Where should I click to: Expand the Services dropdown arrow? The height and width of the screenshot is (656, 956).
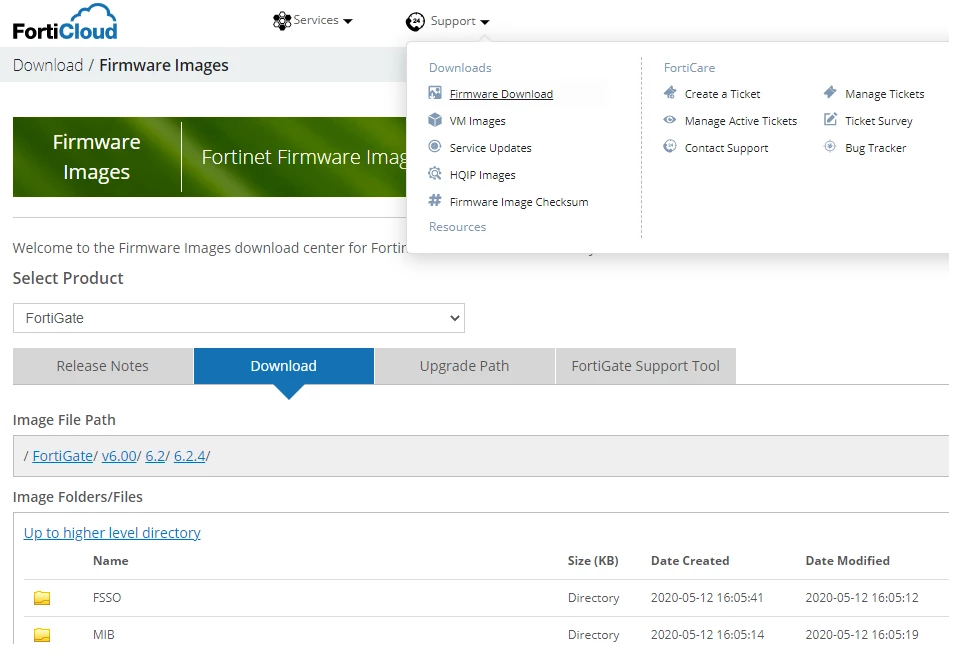pos(348,21)
